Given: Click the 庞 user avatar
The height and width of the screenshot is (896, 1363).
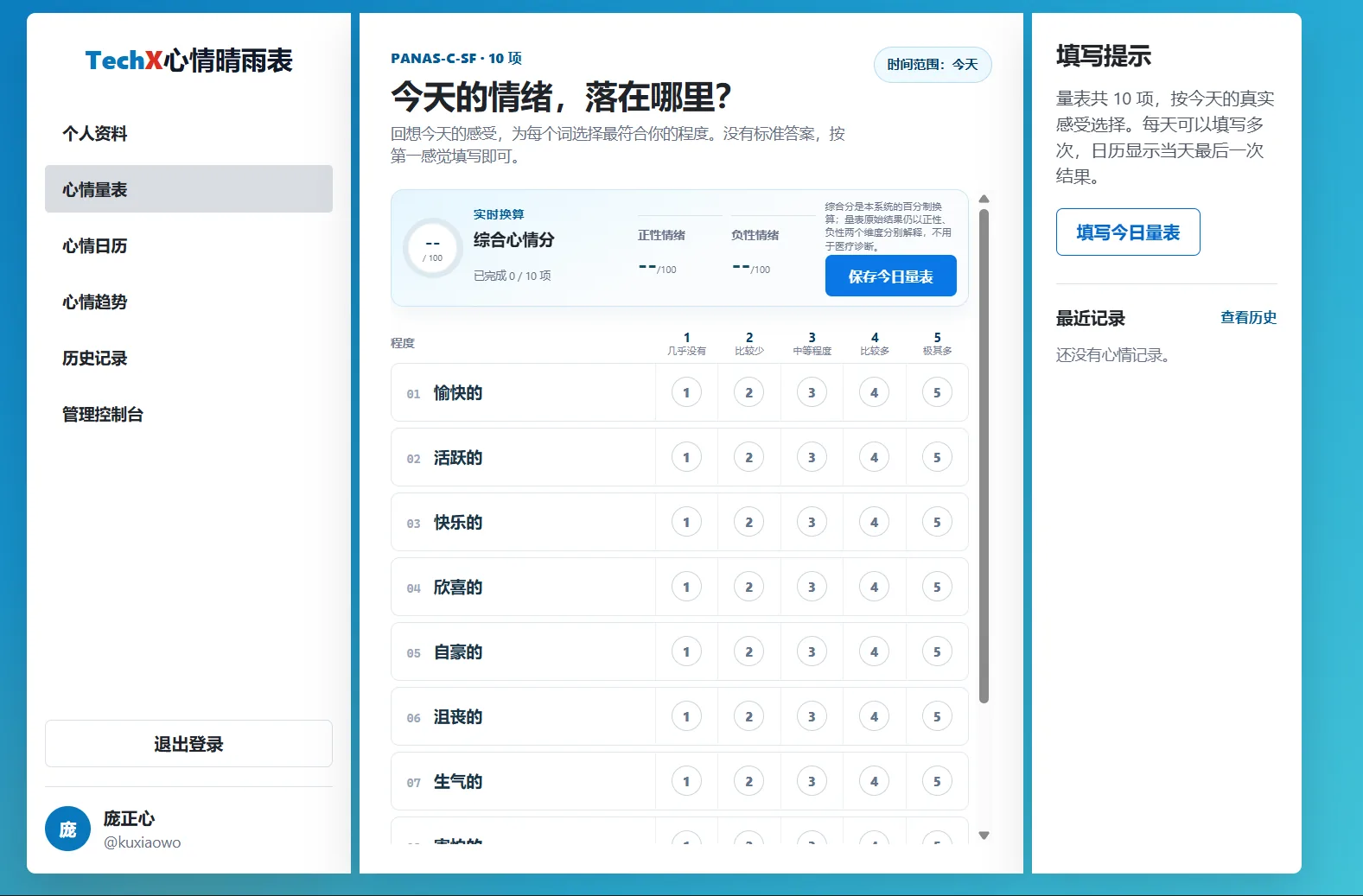Looking at the screenshot, I should click(67, 829).
